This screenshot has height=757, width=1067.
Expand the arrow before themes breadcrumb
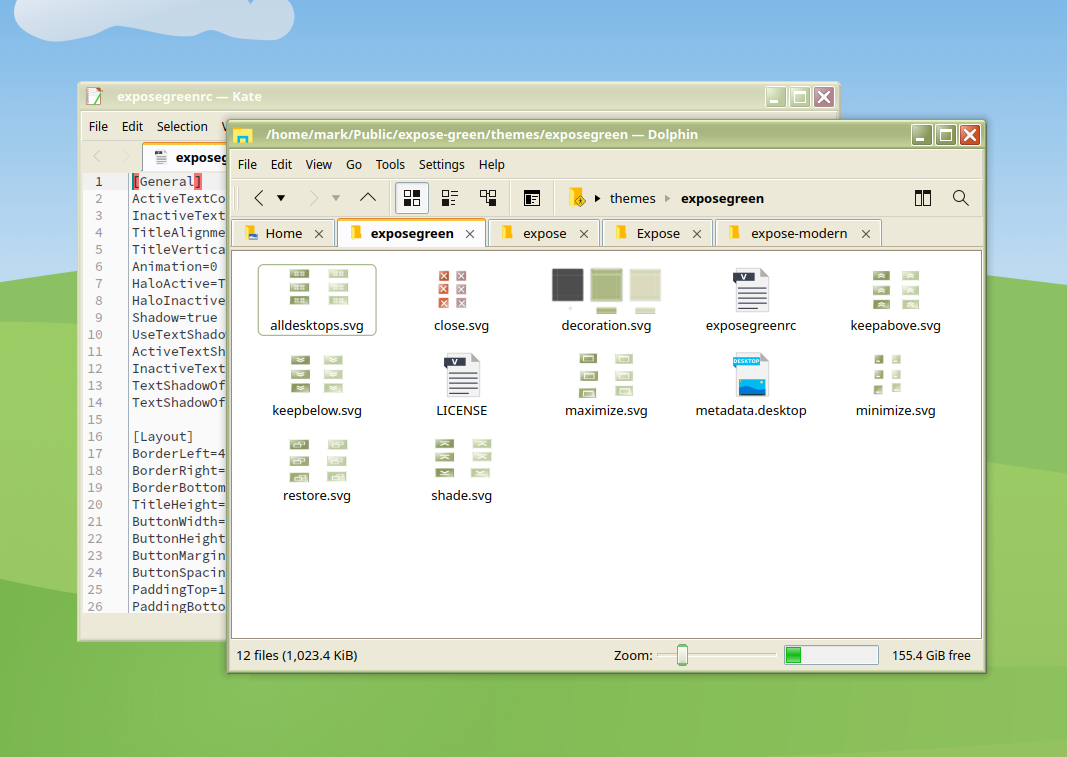[597, 199]
